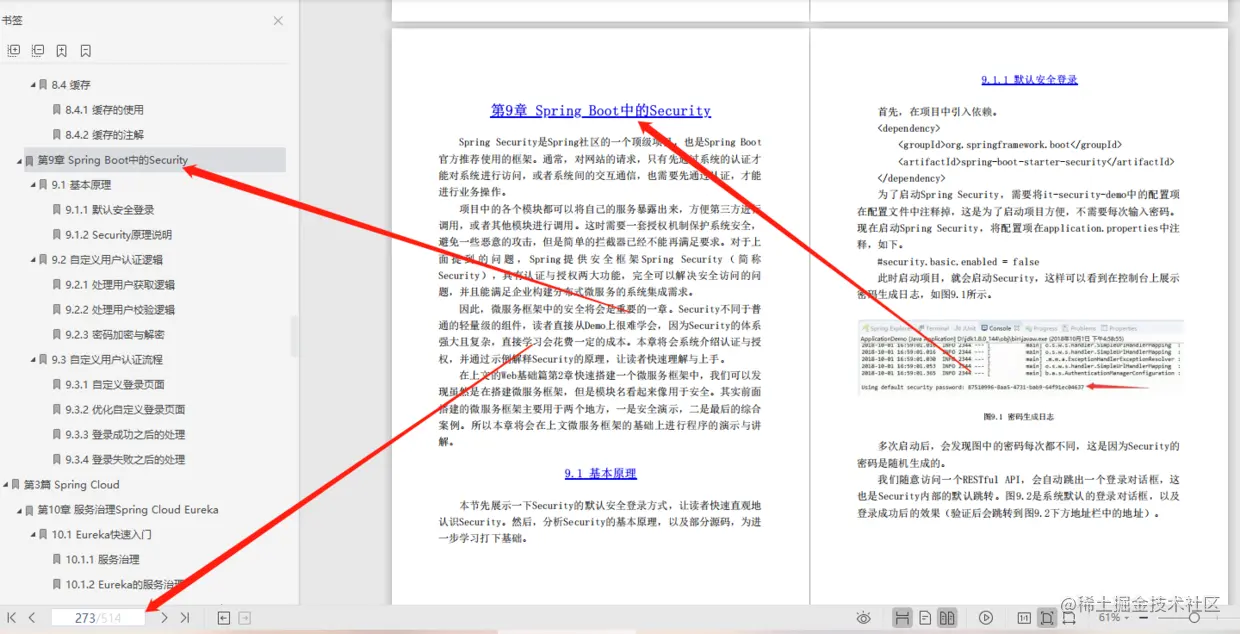Toggle continuous scrolling view icon
This screenshot has width=1240, height=634.
[x=902, y=618]
